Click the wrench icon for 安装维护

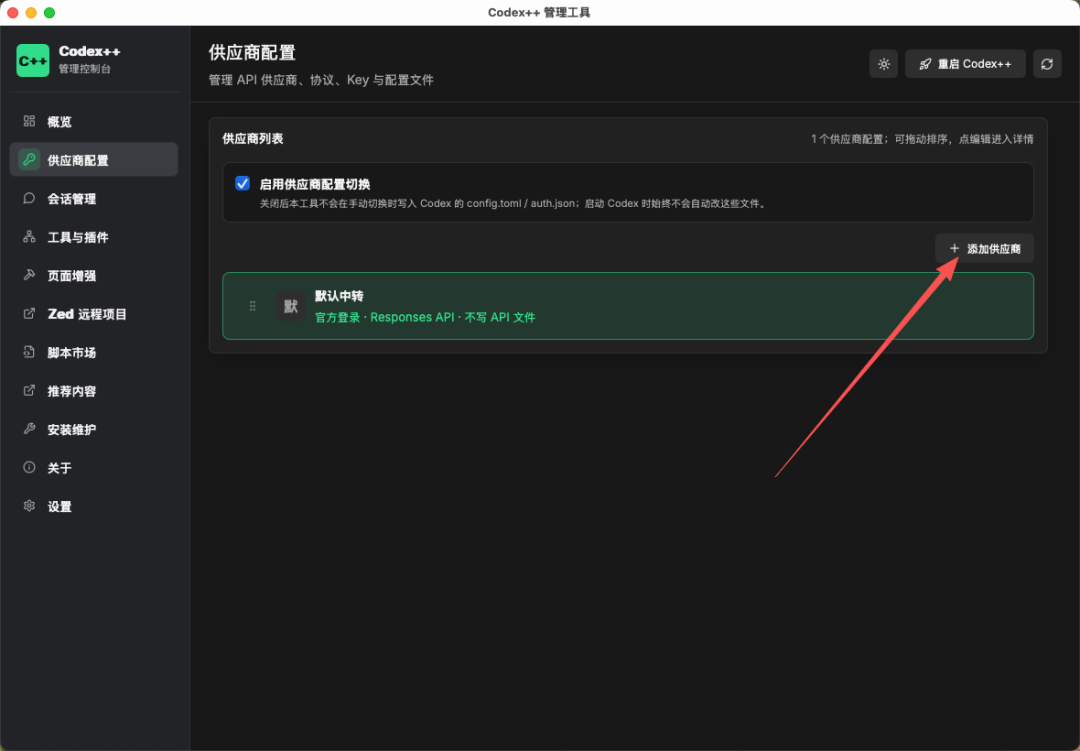[29, 429]
